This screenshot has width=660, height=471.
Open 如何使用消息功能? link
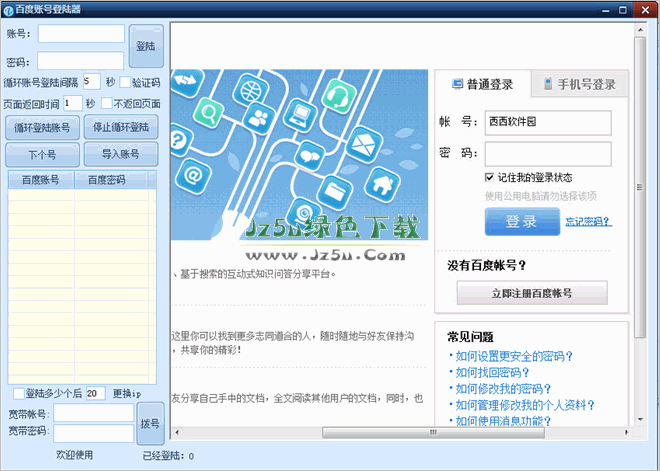coord(503,421)
